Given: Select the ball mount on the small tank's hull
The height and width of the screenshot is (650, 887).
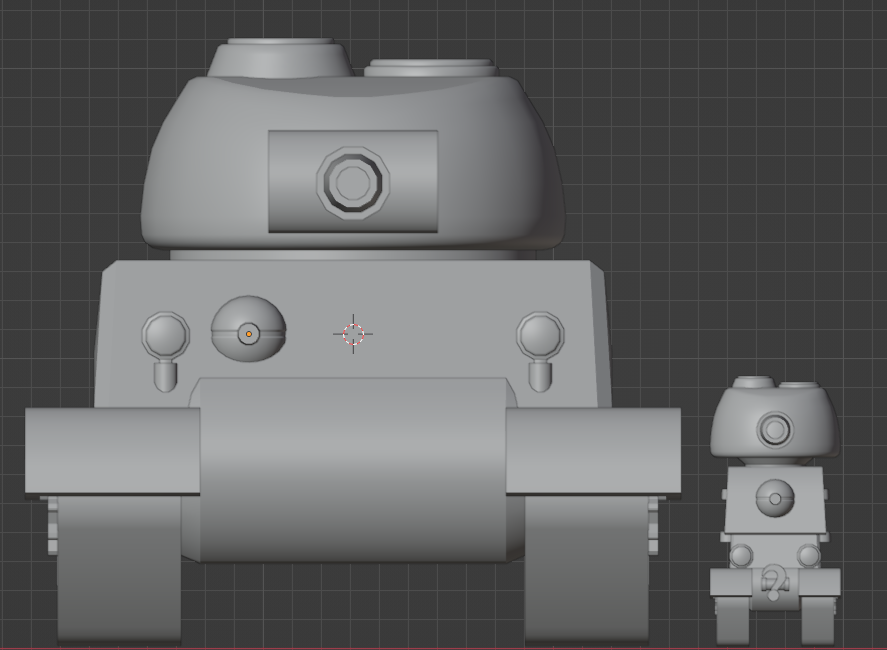Looking at the screenshot, I should (x=775, y=498).
